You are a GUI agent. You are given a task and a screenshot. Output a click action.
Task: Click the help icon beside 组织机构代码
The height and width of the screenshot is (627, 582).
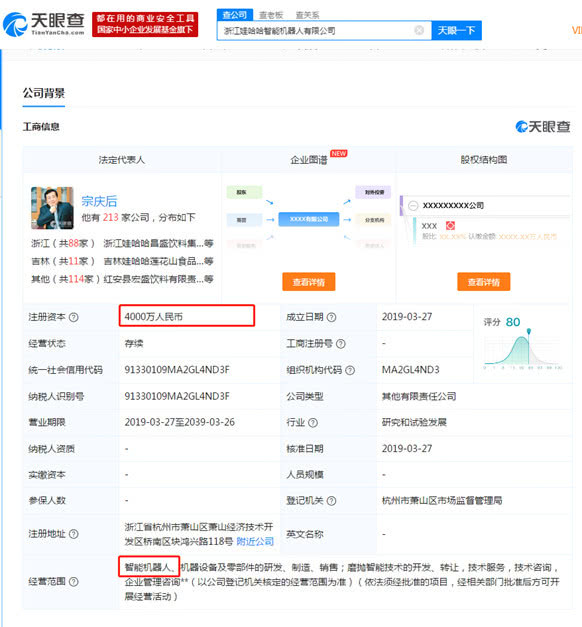pos(350,370)
